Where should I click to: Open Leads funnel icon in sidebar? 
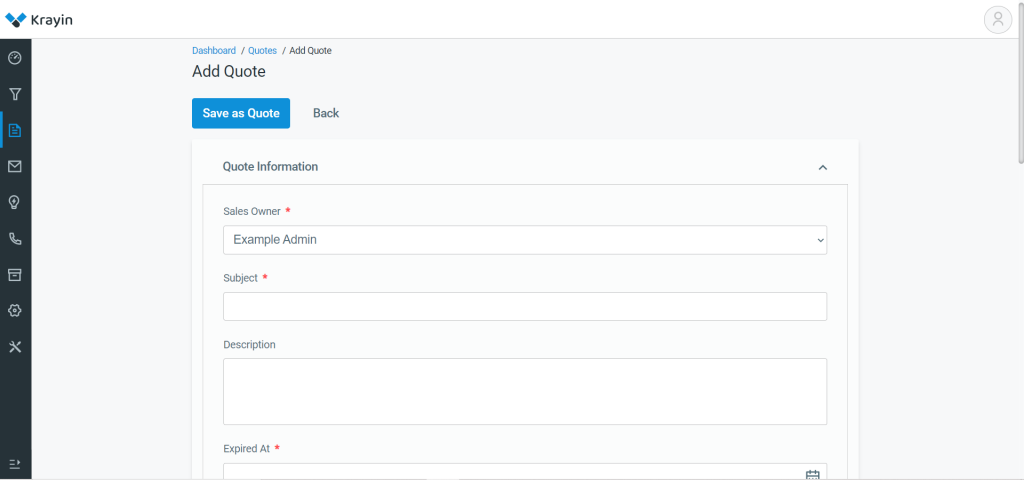click(15, 94)
